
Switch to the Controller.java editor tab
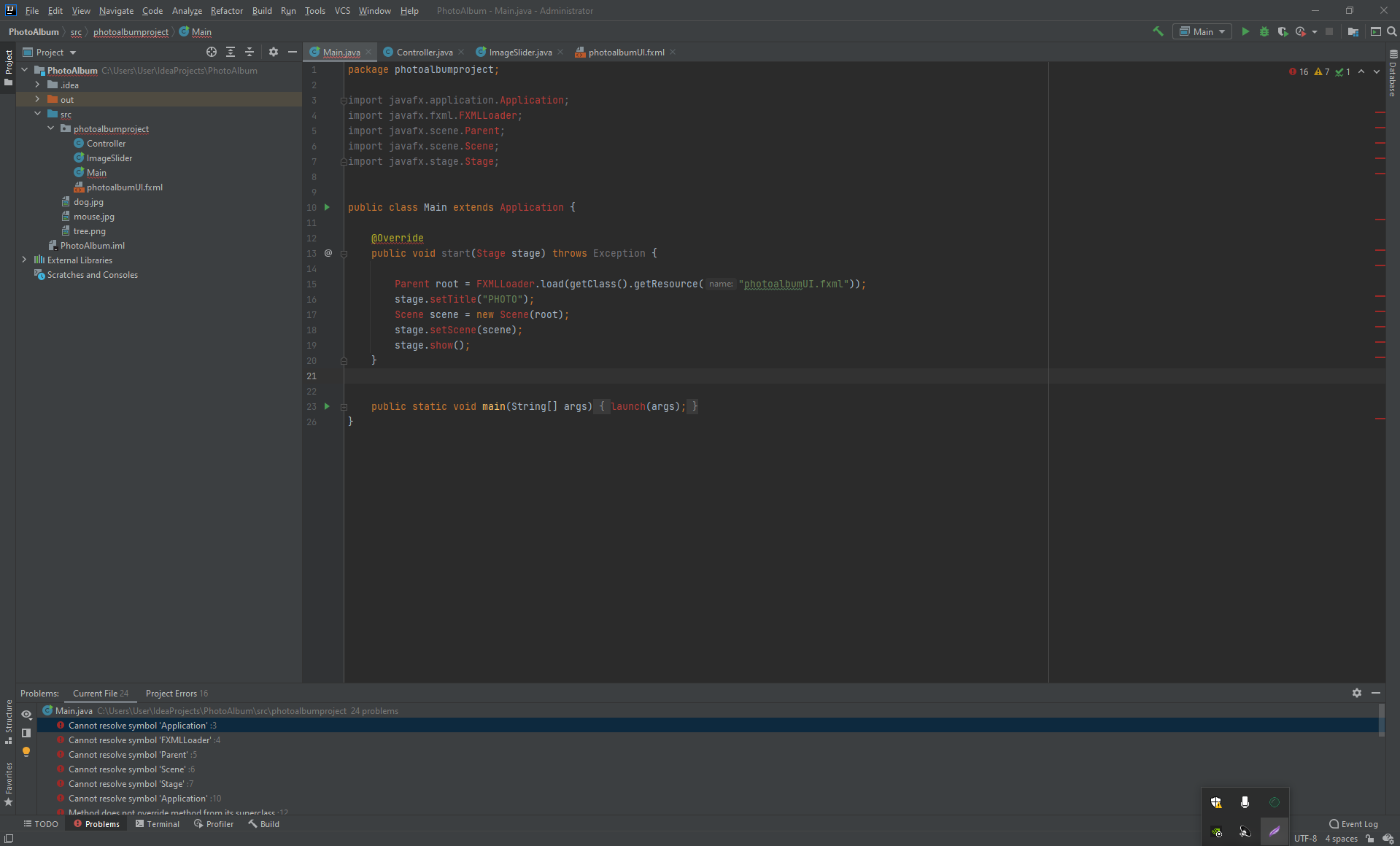(424, 52)
